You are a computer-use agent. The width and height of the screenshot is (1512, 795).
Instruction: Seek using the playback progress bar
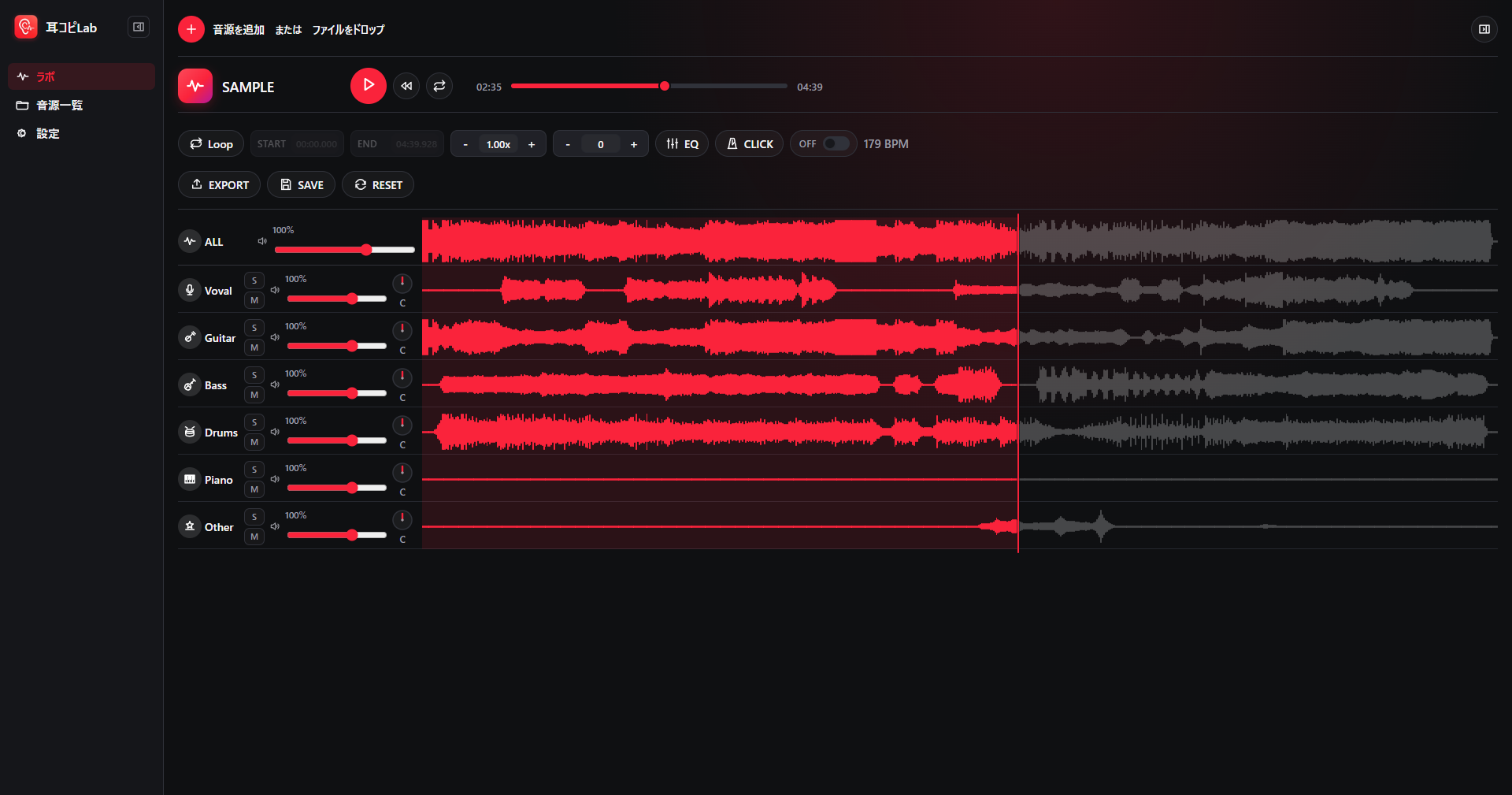[x=649, y=86]
